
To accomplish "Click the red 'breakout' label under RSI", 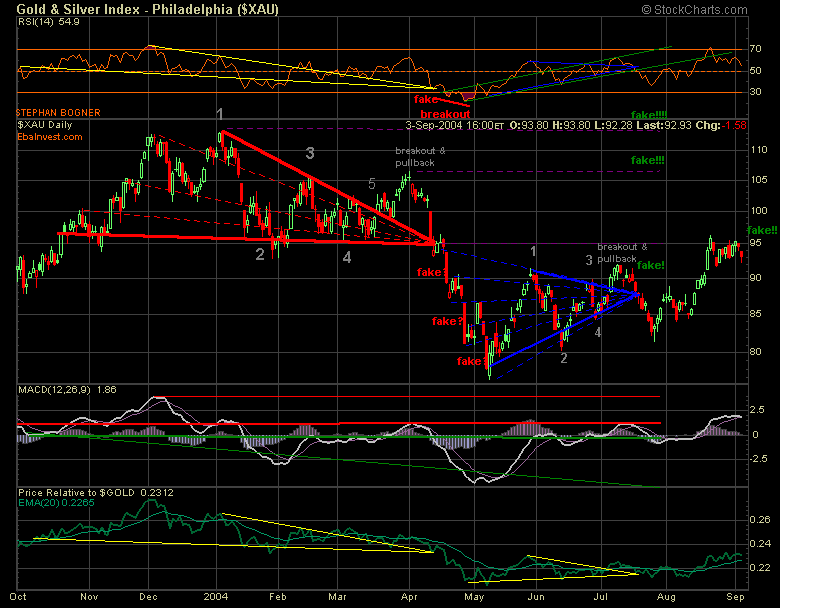I will (x=445, y=114).
